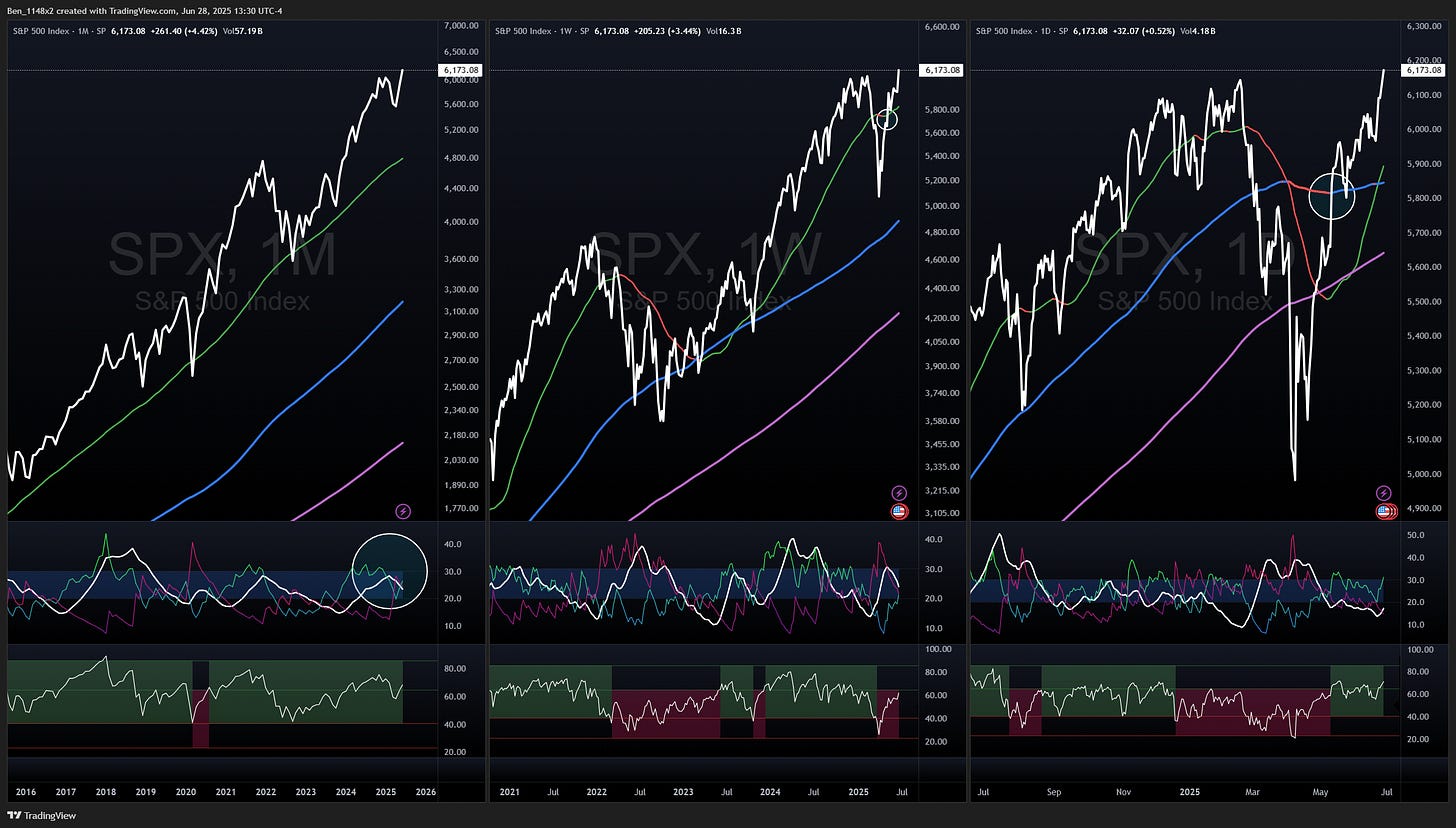
Task: Click the 6,173.08 price tag on daily axis
Action: tap(1424, 70)
